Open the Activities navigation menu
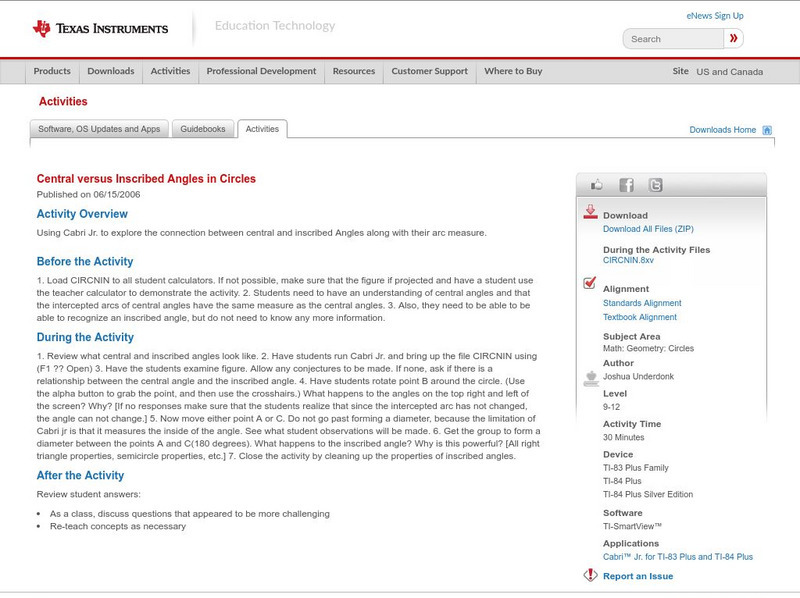Image resolution: width=800 pixels, height=598 pixels. coord(170,71)
